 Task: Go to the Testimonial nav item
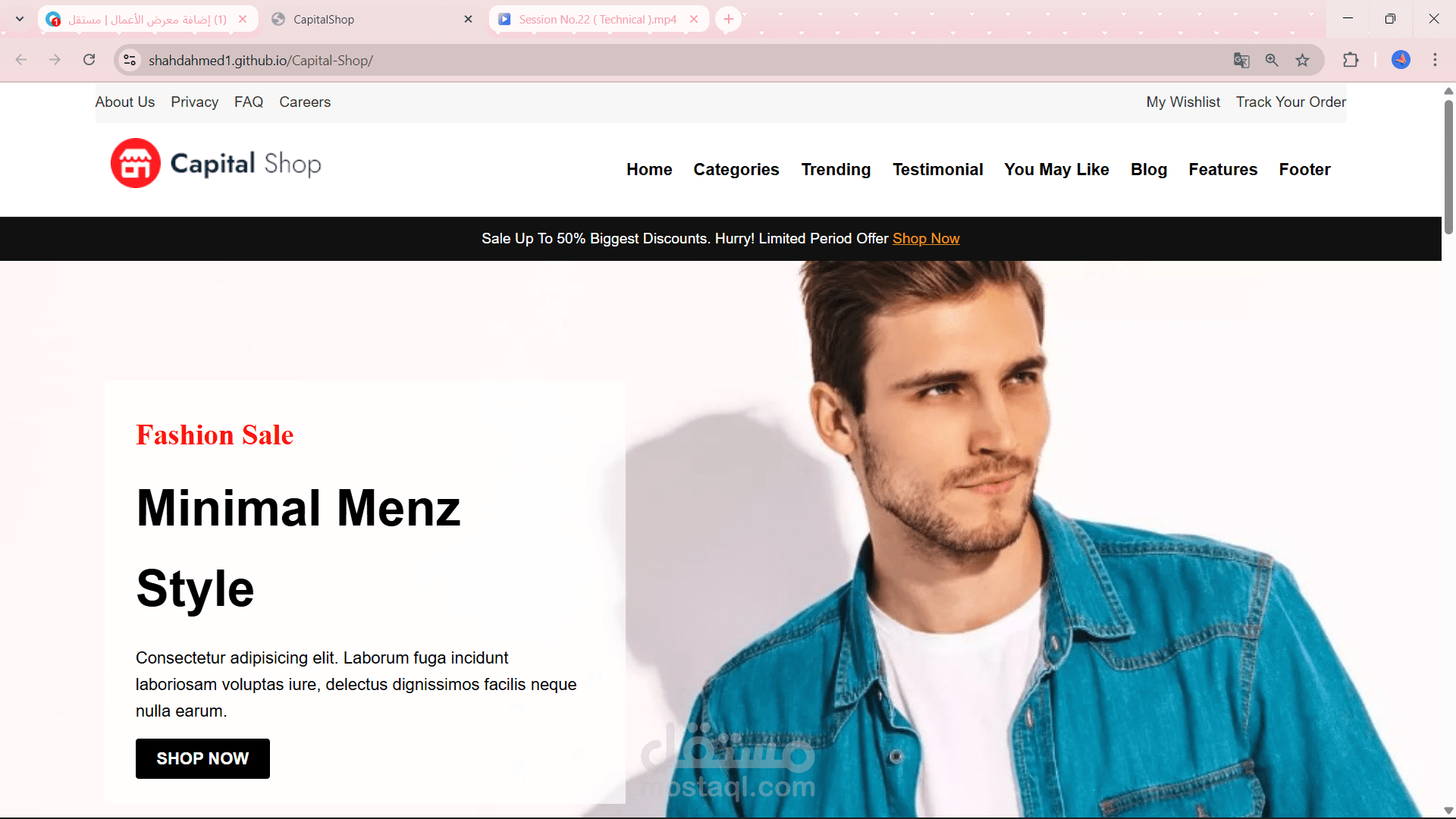937,169
